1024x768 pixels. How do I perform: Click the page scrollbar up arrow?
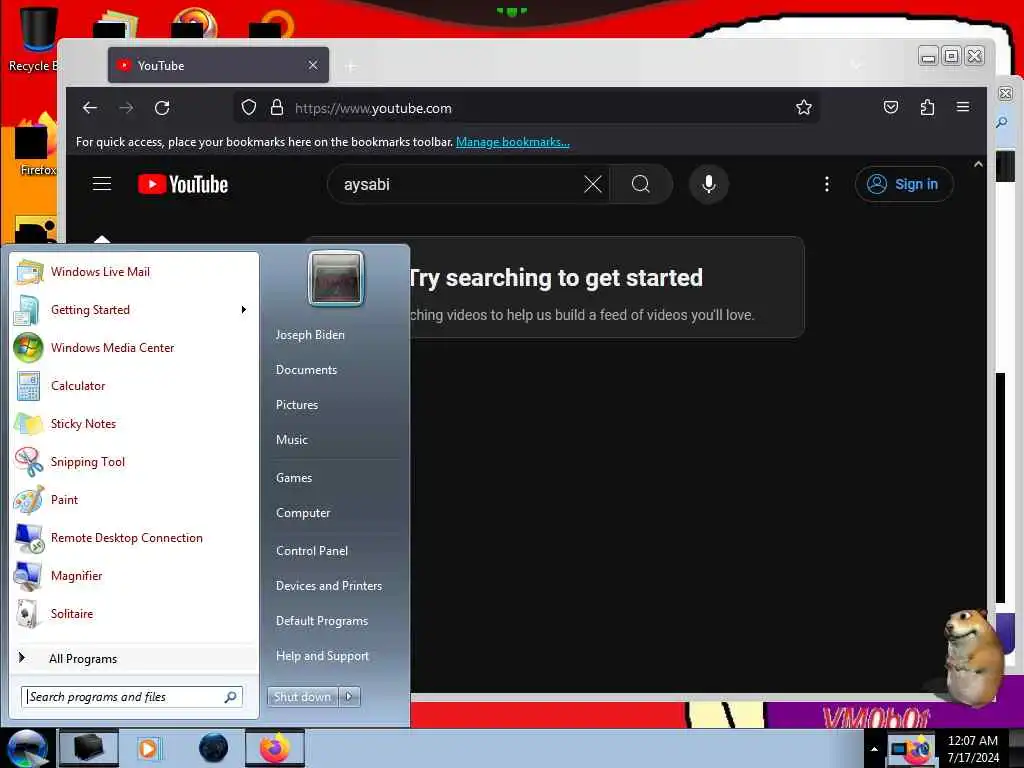pos(978,165)
